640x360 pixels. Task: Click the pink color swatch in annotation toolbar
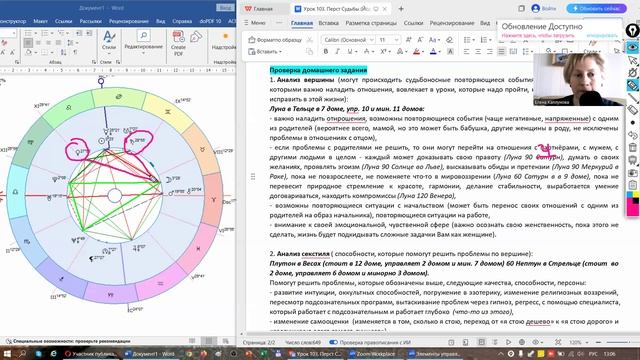pos(632,209)
